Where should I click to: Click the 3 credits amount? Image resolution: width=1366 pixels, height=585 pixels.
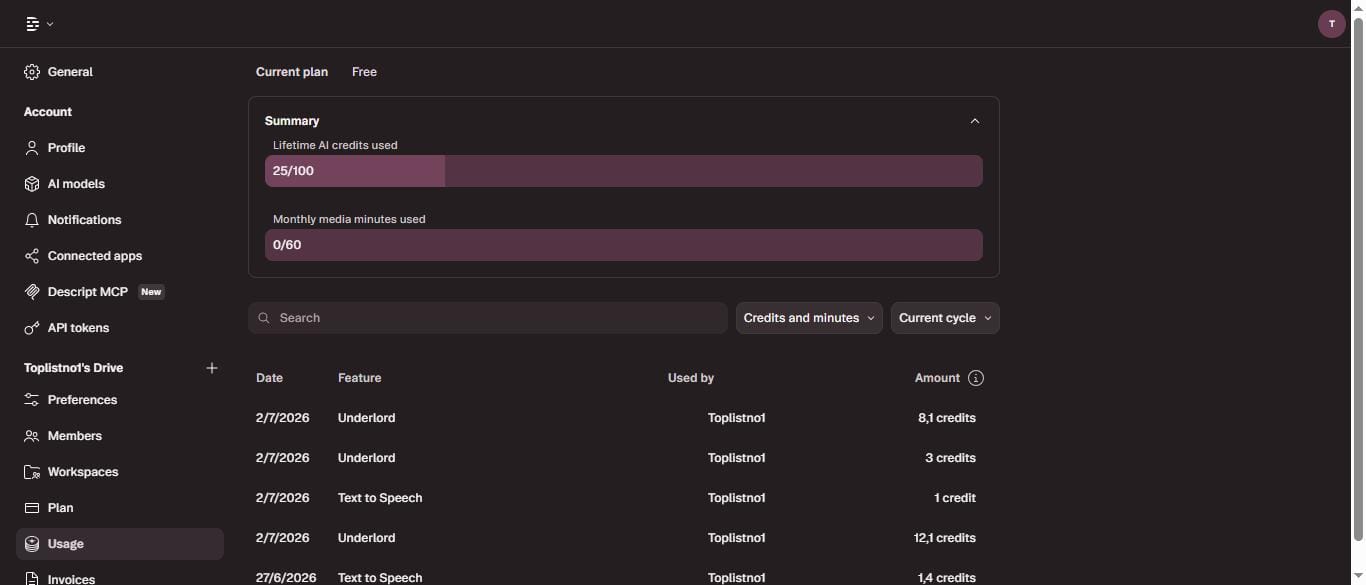[950, 458]
